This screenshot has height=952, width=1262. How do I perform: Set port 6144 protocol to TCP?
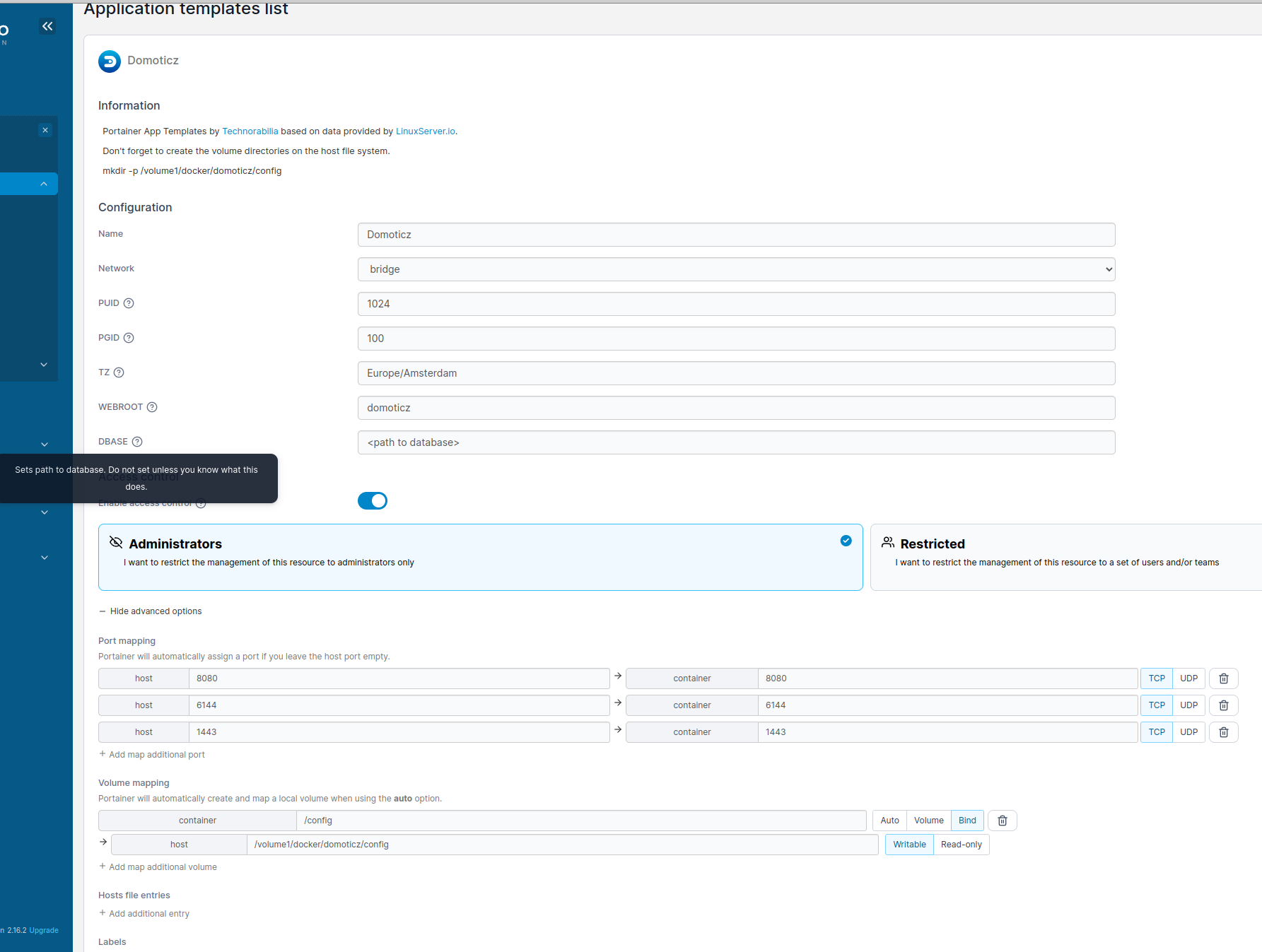pyautogui.click(x=1157, y=705)
